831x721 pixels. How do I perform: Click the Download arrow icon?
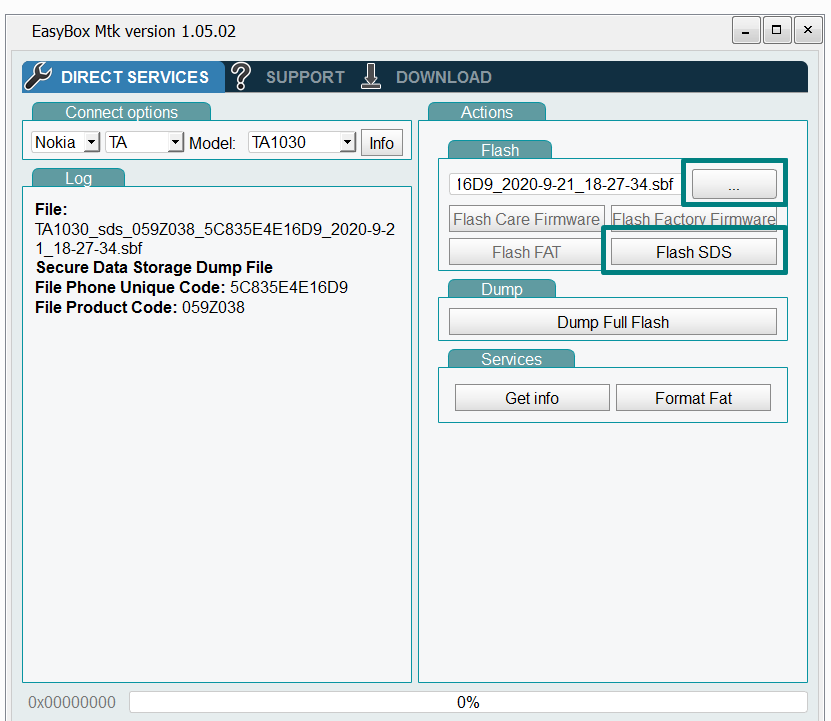[371, 76]
